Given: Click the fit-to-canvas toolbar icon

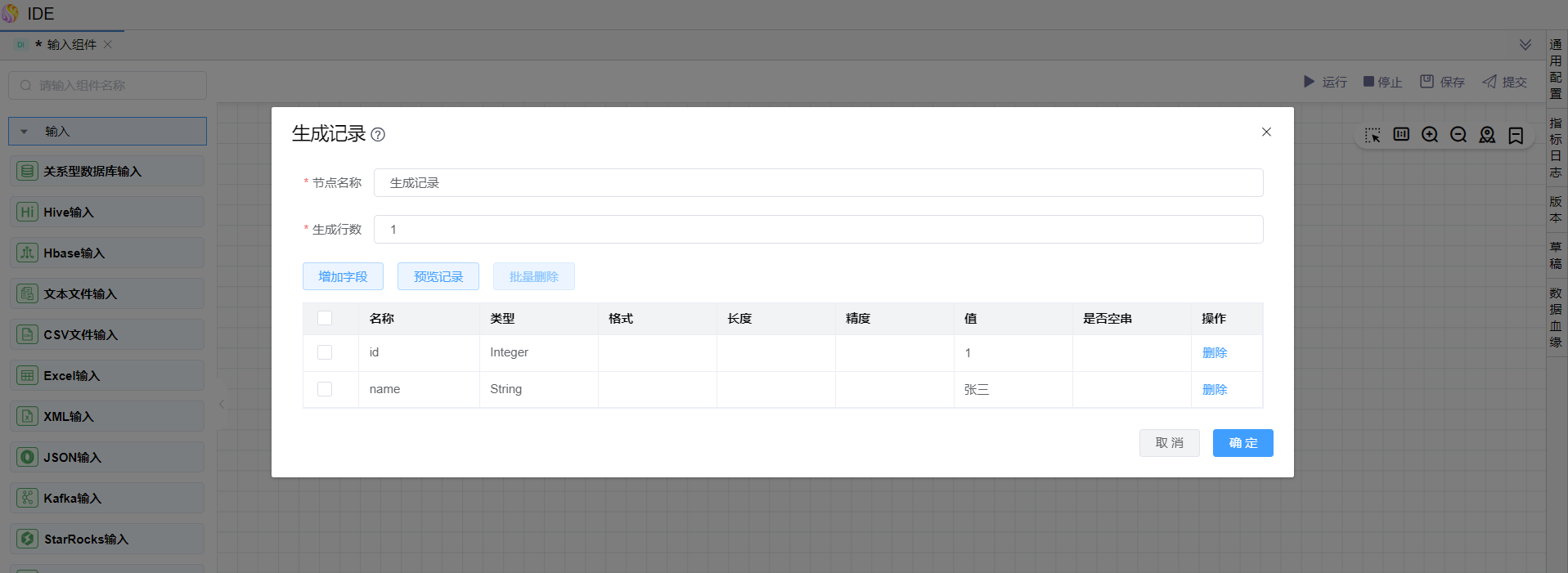Looking at the screenshot, I should [1401, 134].
